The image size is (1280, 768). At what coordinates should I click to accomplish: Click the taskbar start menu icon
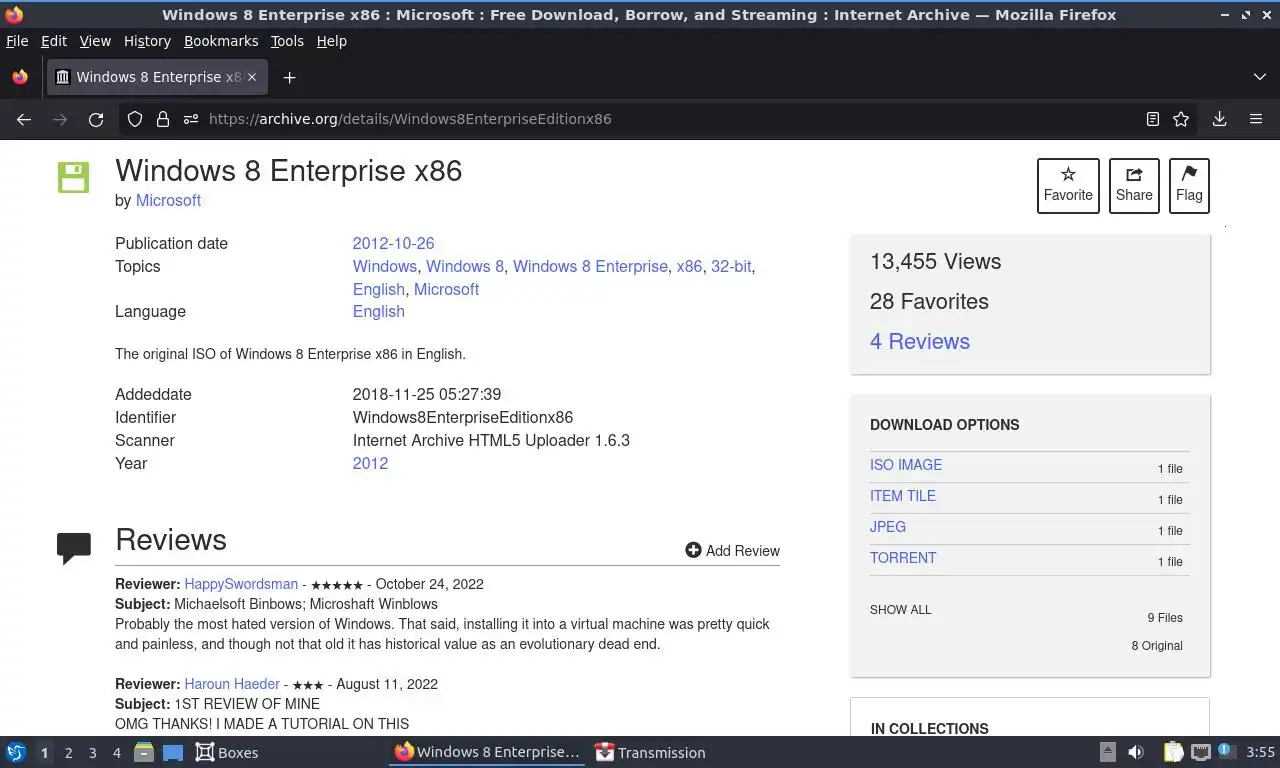pos(16,752)
